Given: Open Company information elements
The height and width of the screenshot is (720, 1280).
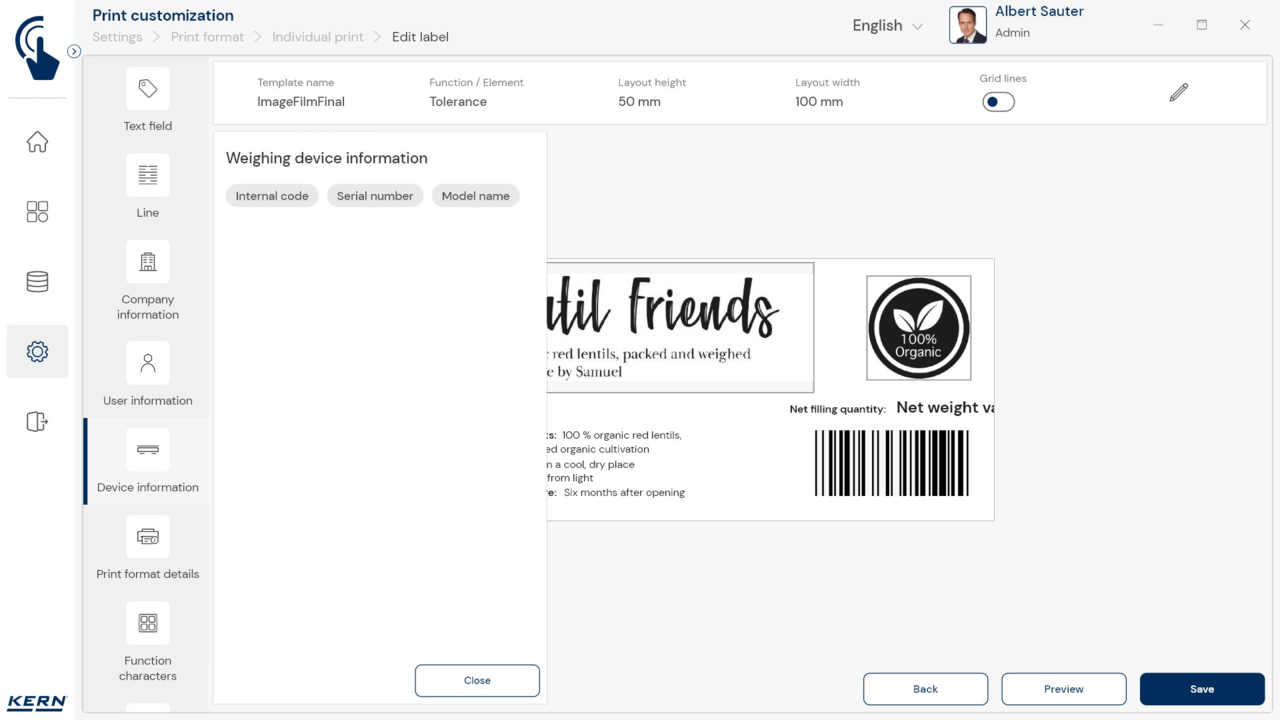Looking at the screenshot, I should click(148, 263).
